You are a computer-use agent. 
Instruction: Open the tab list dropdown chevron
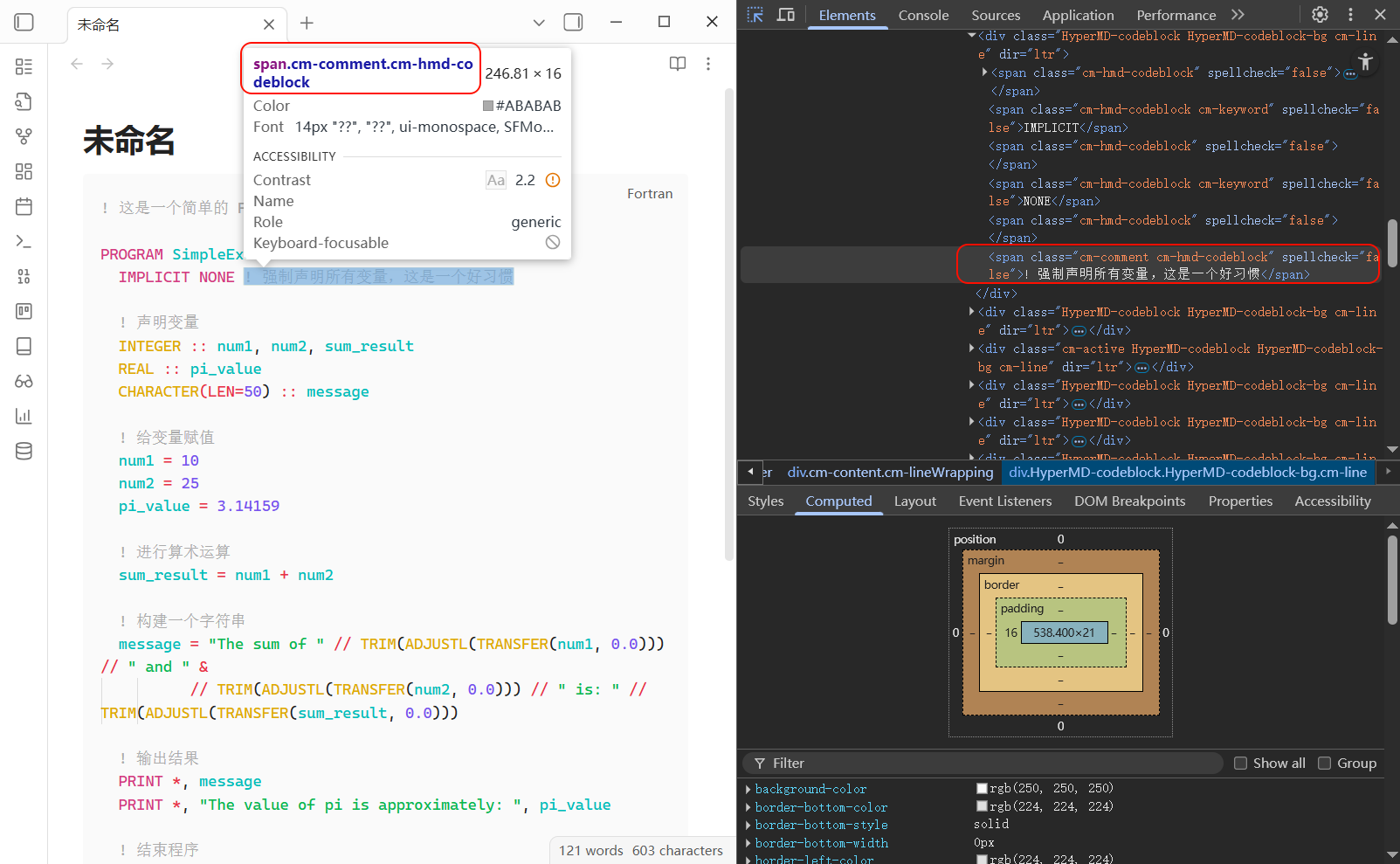539,23
